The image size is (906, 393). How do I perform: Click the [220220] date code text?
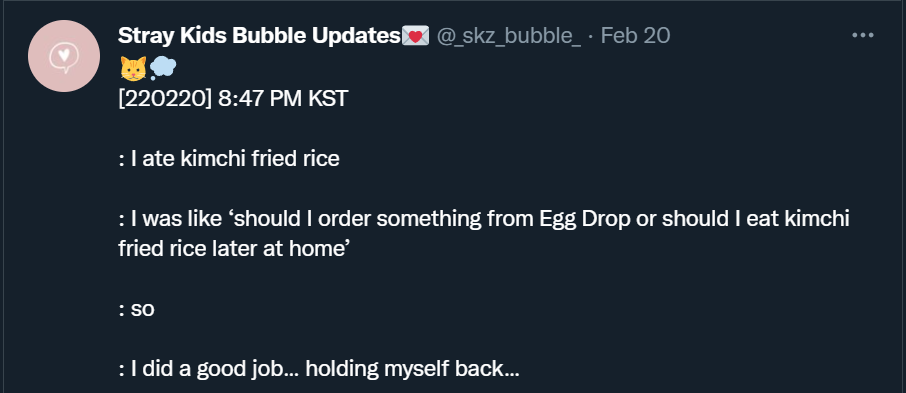pos(165,99)
